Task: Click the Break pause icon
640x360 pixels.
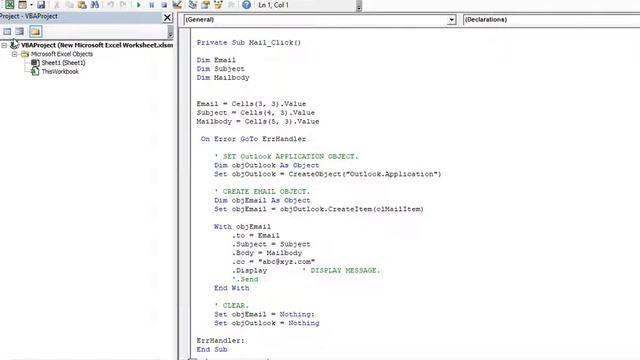Action: [x=151, y=5]
